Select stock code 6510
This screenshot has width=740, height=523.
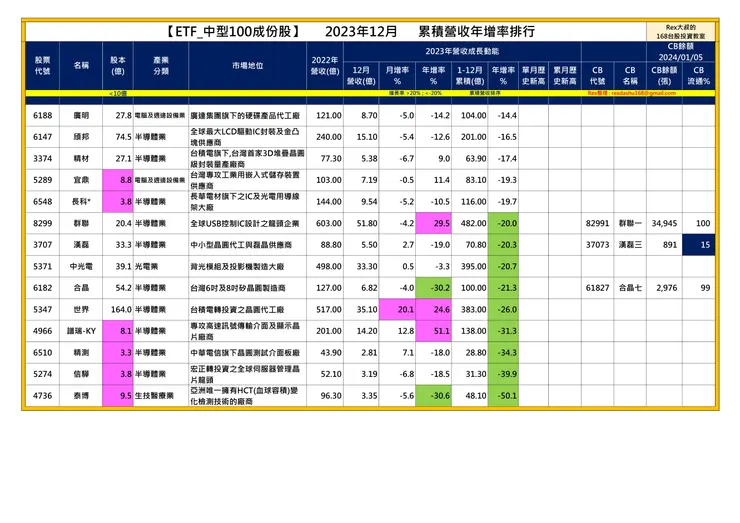pos(42,353)
